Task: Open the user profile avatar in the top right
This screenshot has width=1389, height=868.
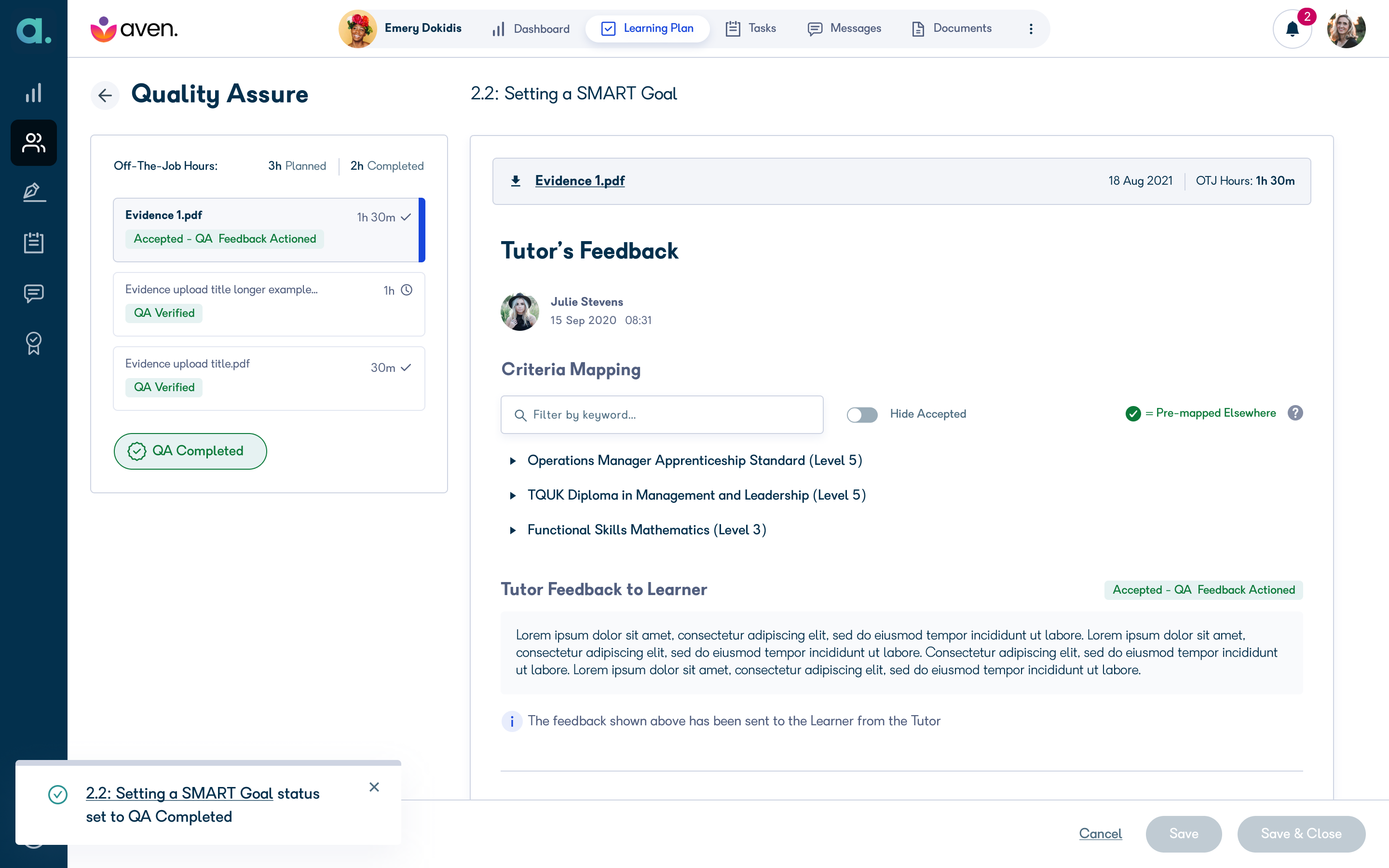Action: point(1346,29)
